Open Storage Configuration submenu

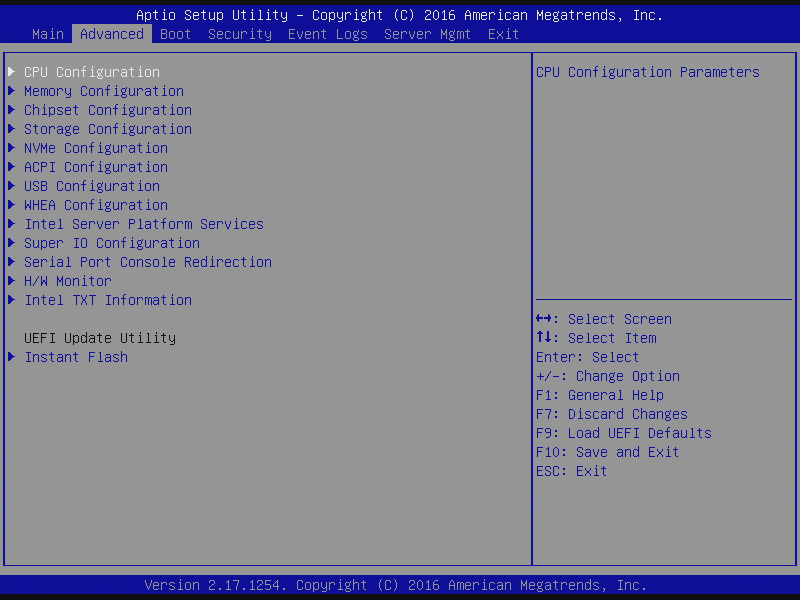coord(108,129)
